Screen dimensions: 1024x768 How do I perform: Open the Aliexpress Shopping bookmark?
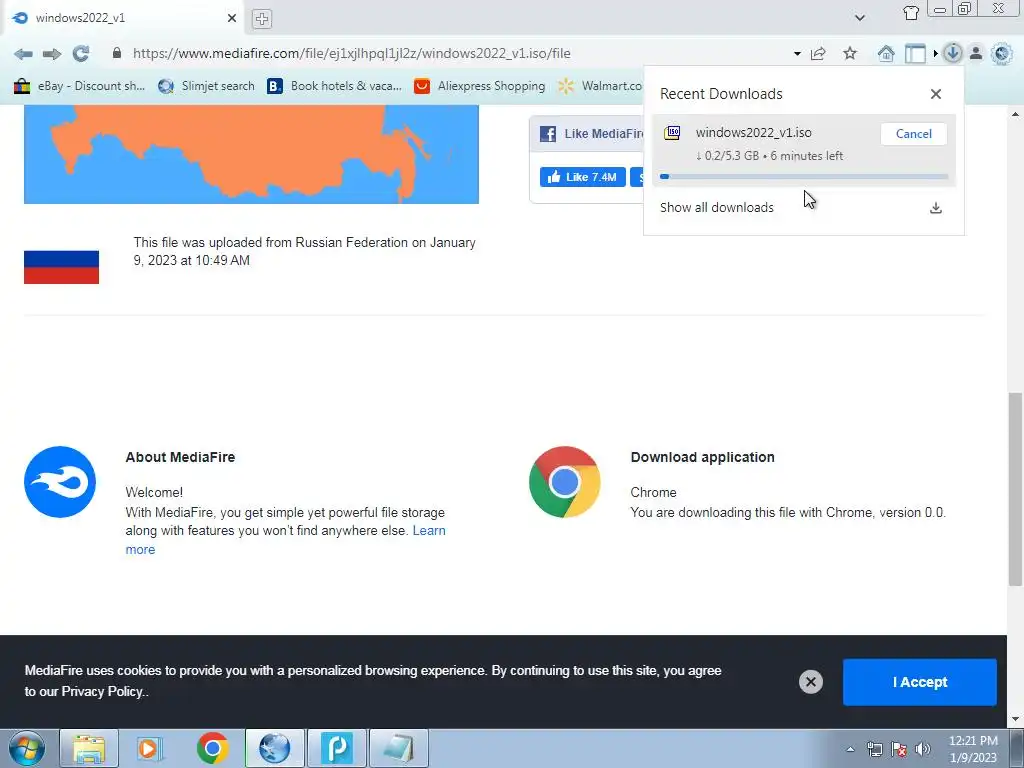pyautogui.click(x=479, y=86)
